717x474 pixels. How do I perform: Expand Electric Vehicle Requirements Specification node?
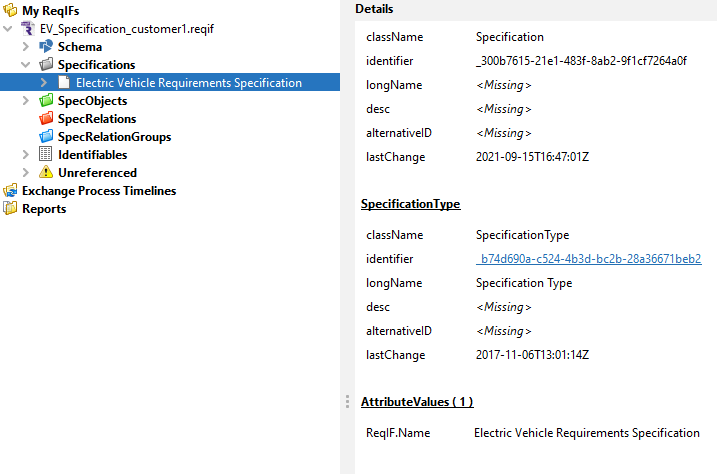pyautogui.click(x=44, y=83)
